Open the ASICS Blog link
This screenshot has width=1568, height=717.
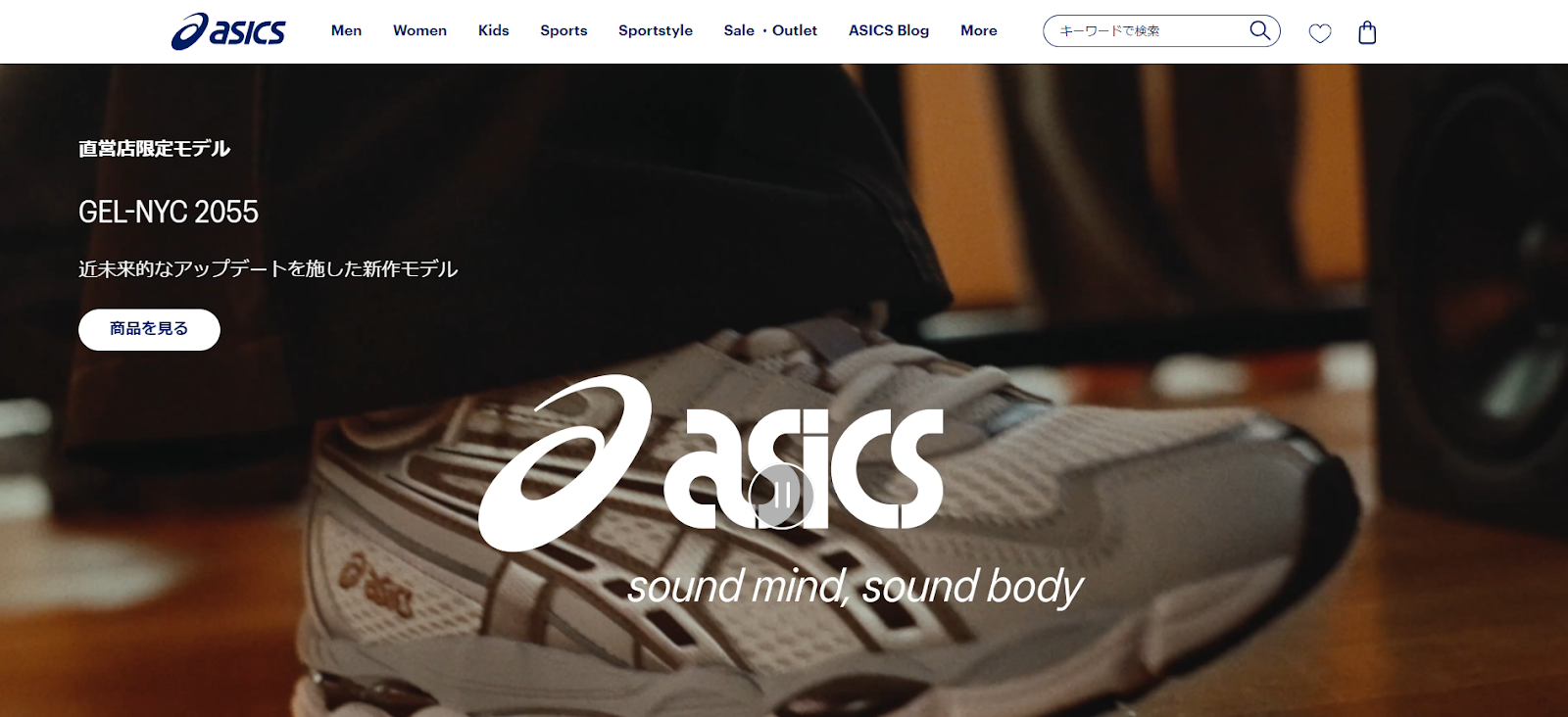click(889, 30)
